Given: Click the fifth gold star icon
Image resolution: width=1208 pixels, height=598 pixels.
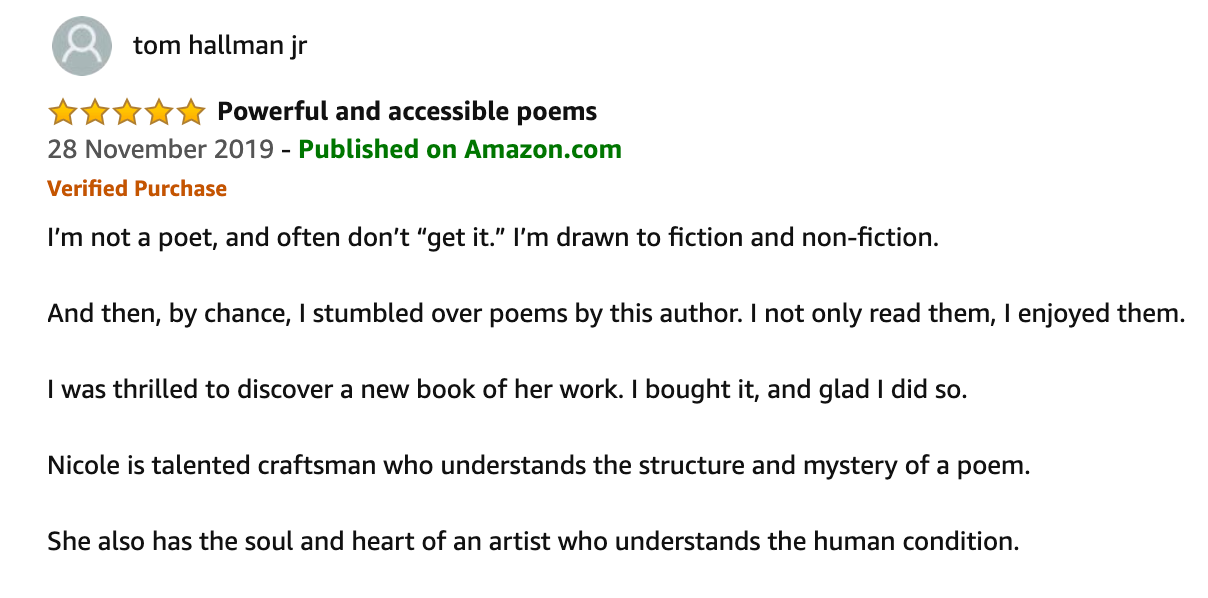Looking at the screenshot, I should click(190, 112).
